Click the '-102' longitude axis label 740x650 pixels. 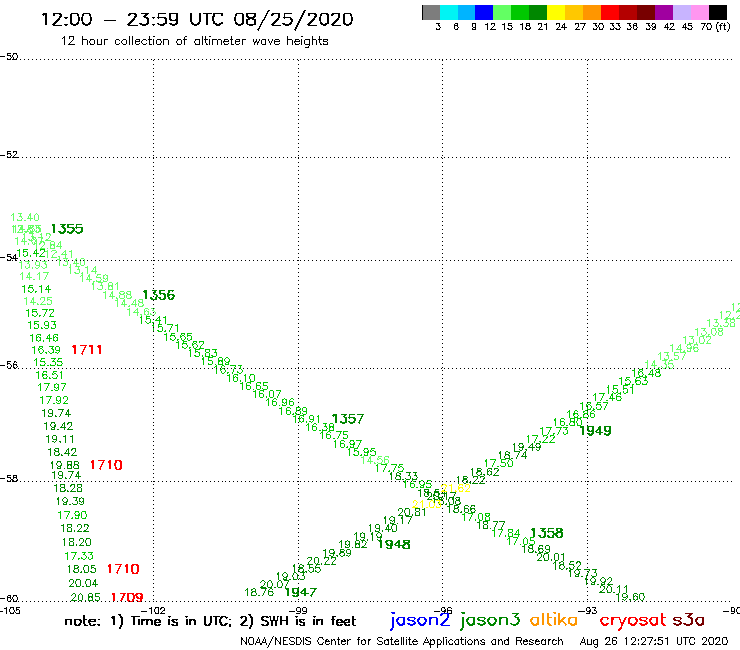tap(154, 611)
